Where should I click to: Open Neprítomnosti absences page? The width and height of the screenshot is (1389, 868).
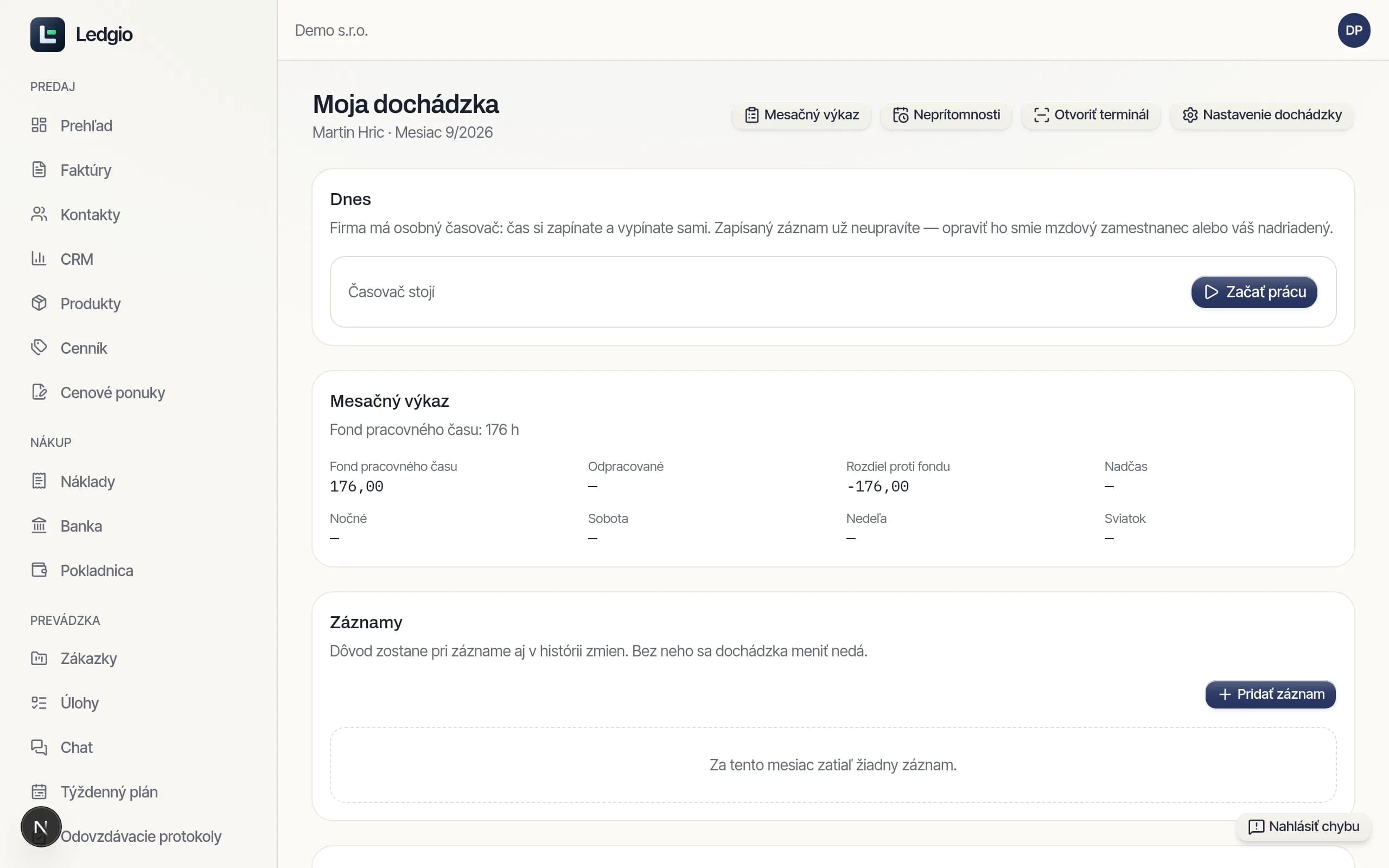click(946, 115)
